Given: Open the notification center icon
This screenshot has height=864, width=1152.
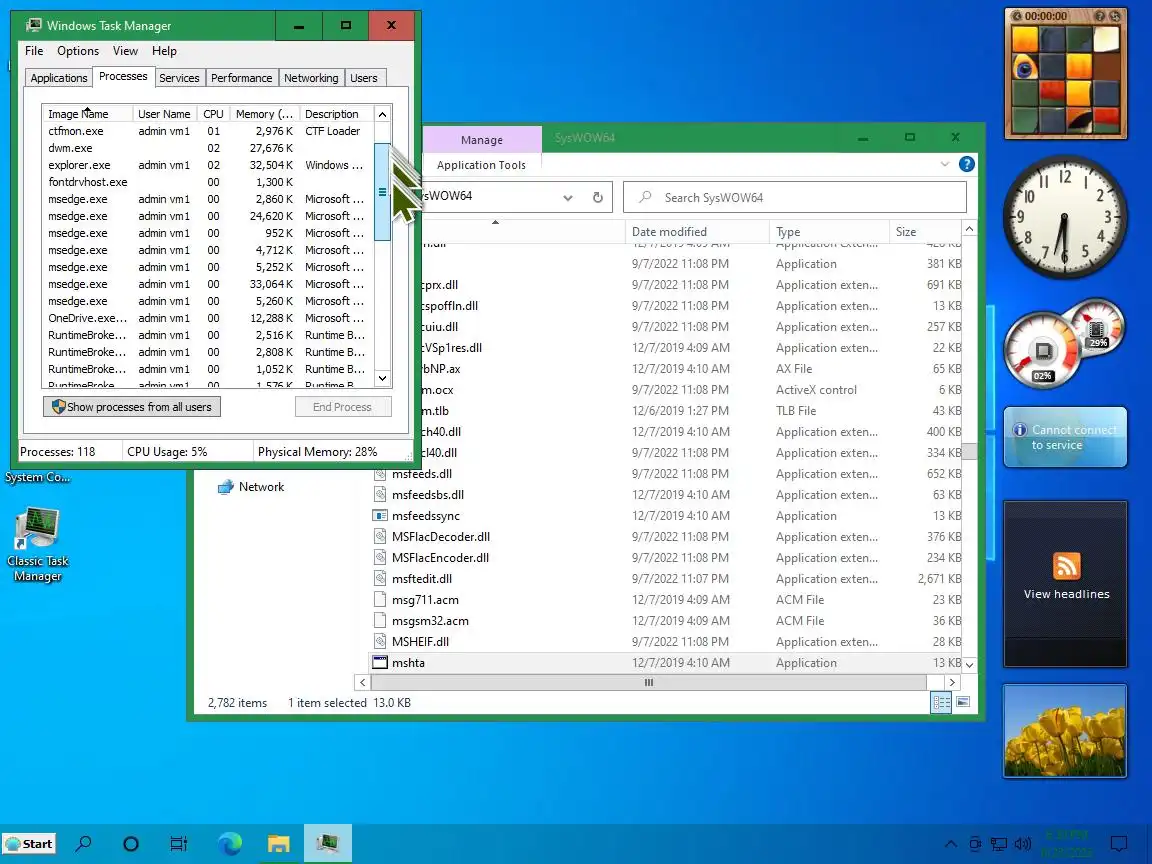Looking at the screenshot, I should tap(1118, 843).
